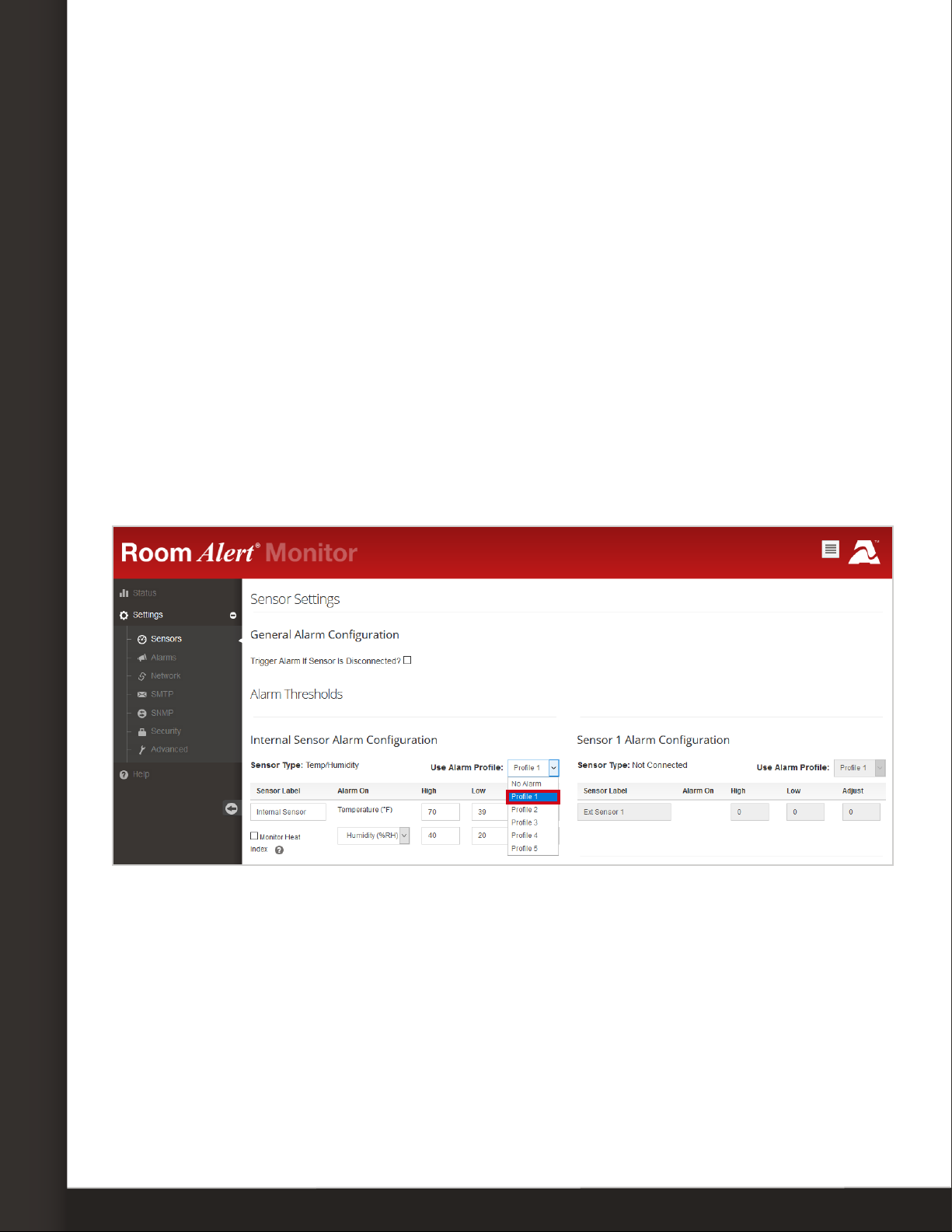Screen dimensions: 952x1232
Task: Tick the Monitor Heat Index checkbox
Action: click(254, 836)
